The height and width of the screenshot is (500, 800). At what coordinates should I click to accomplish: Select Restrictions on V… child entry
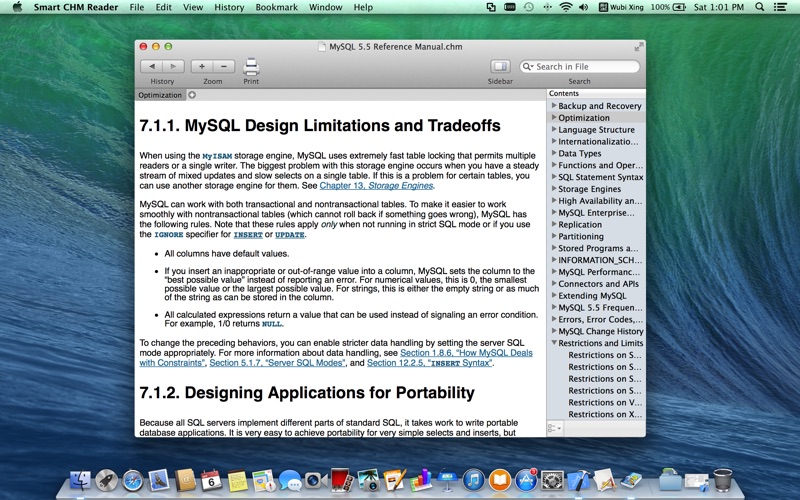pos(605,402)
